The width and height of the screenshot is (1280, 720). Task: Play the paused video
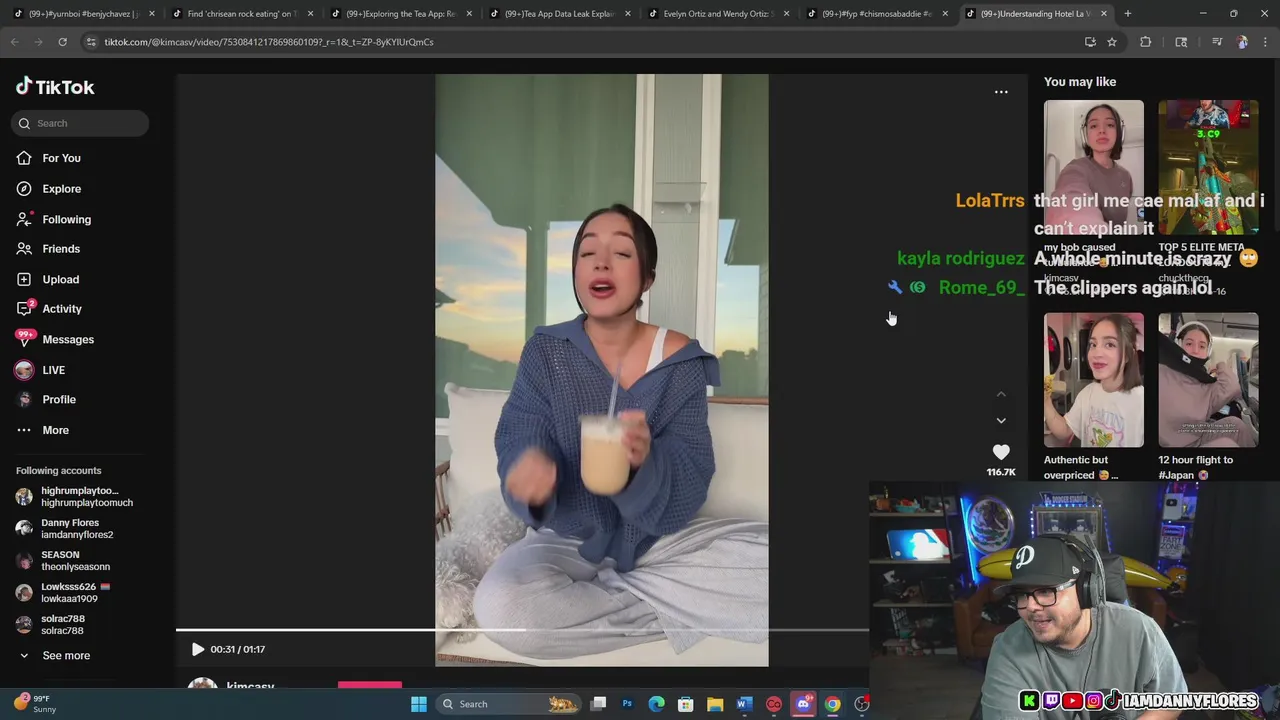[x=197, y=649]
